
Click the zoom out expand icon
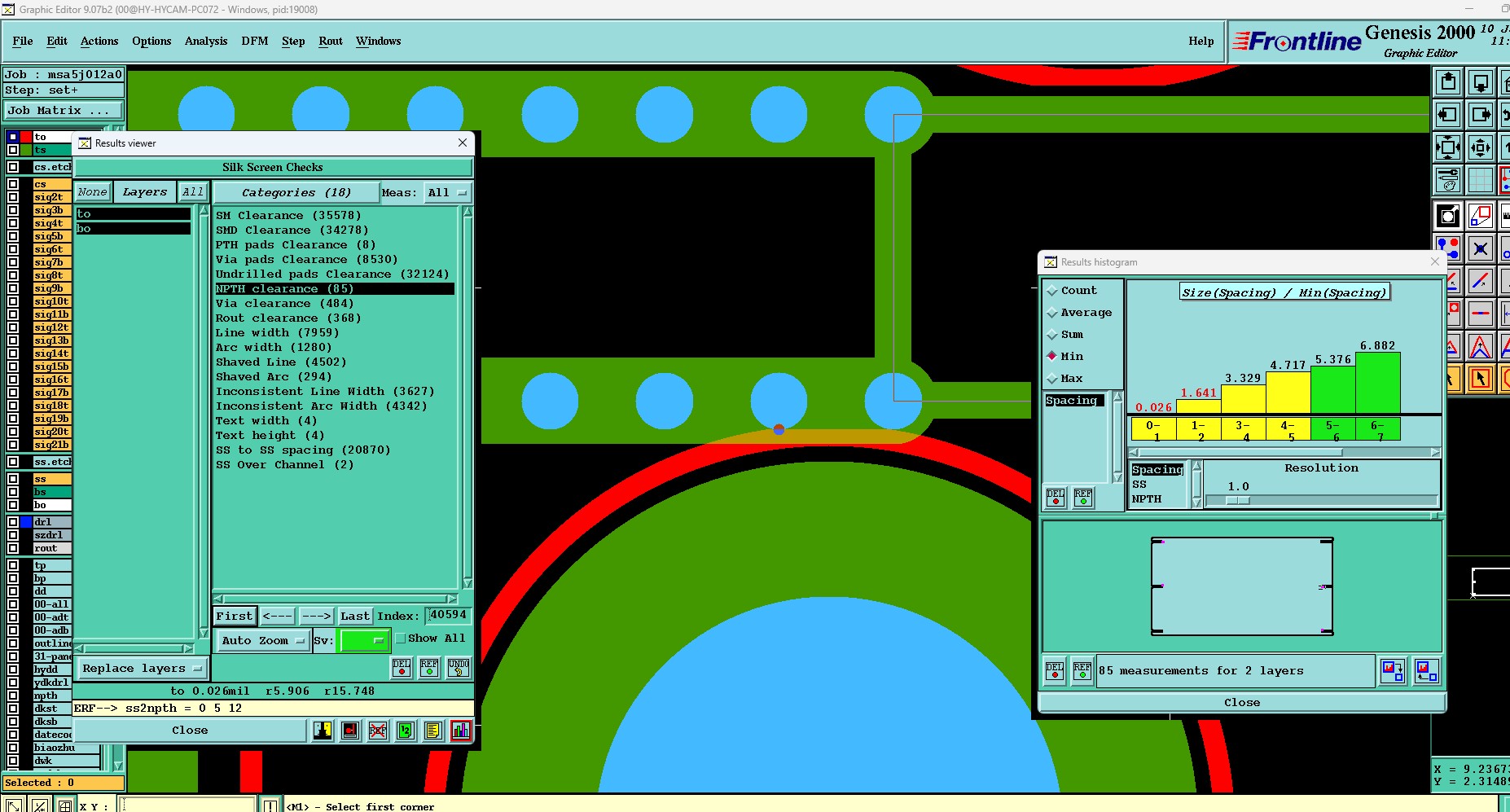point(1448,147)
